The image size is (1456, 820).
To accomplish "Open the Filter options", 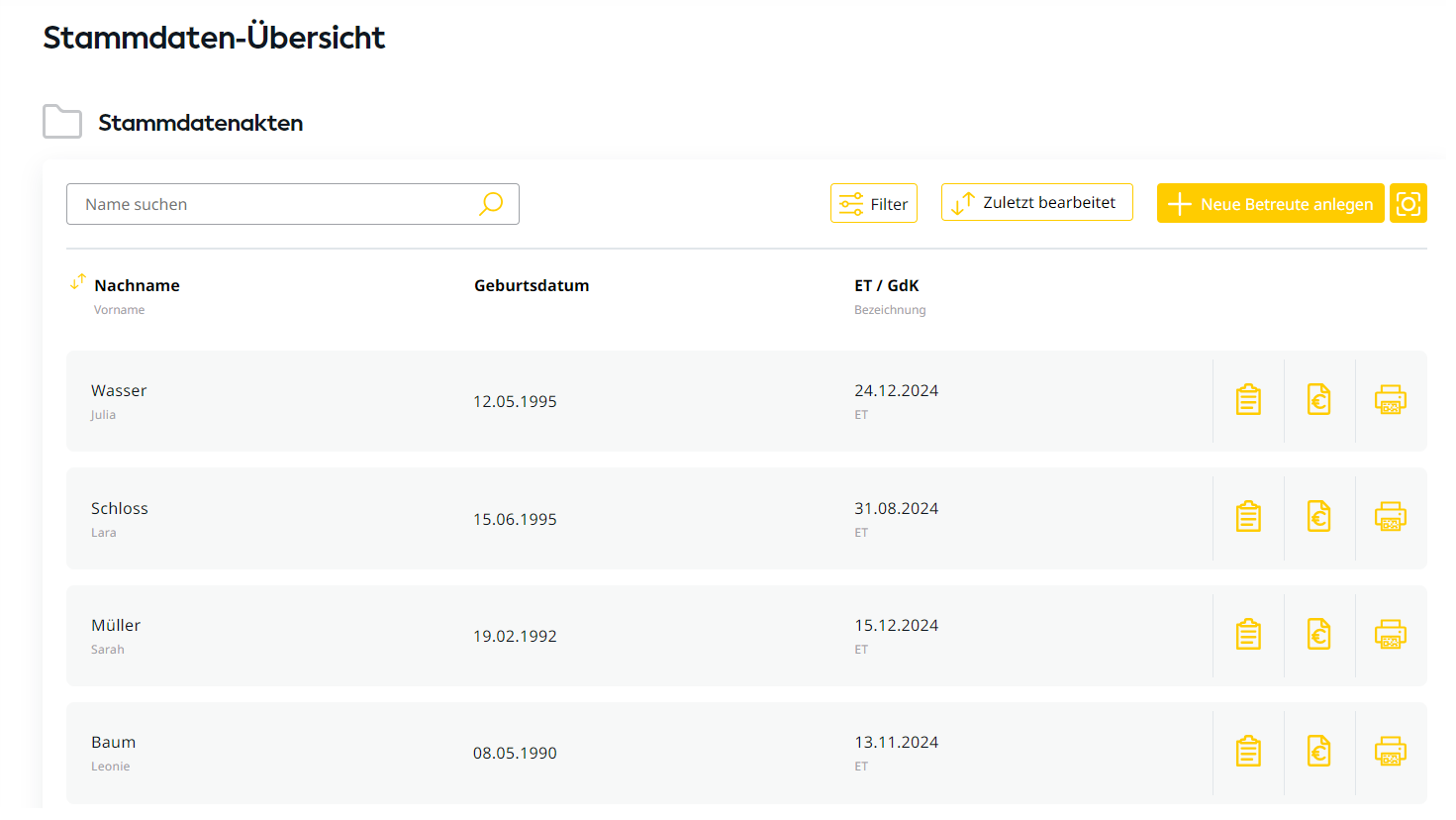I will coord(873,204).
